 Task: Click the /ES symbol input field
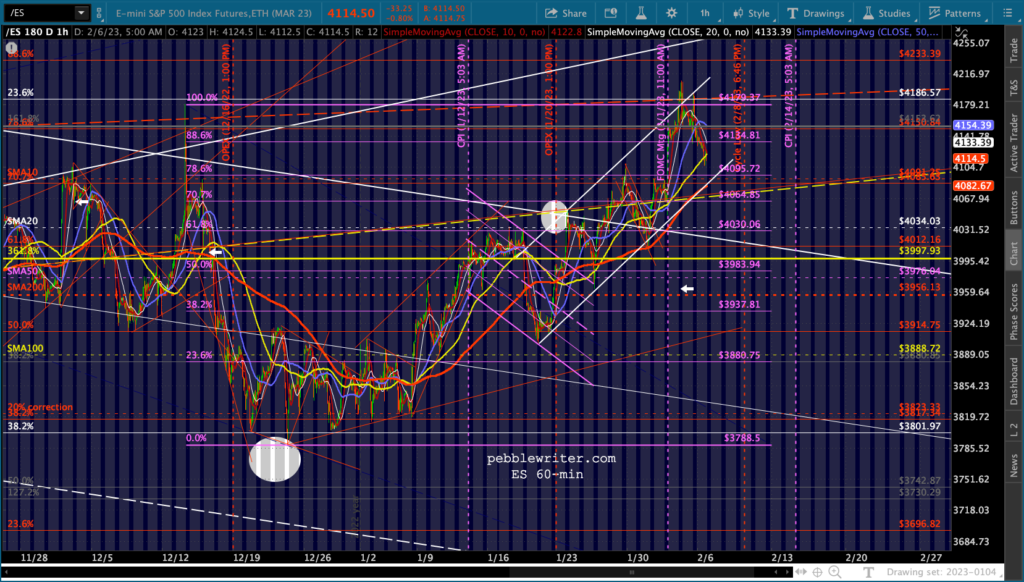(x=39, y=13)
